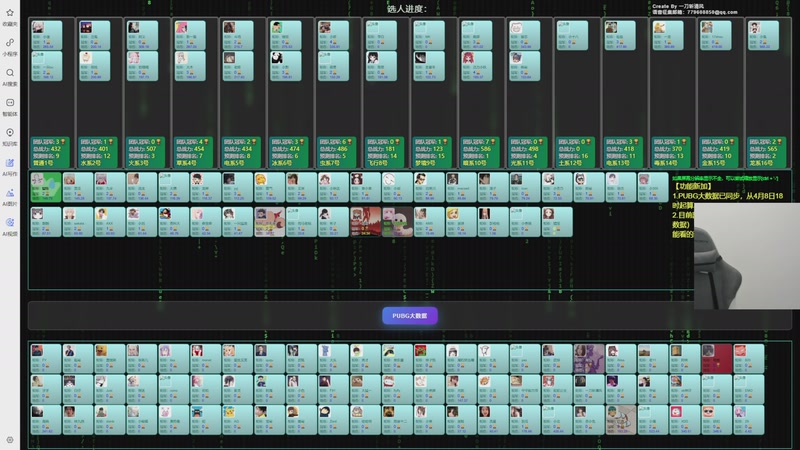The width and height of the screenshot is (800, 450).
Task: Click the trophy icon in 普通1号 stats
Action: pos(63,141)
